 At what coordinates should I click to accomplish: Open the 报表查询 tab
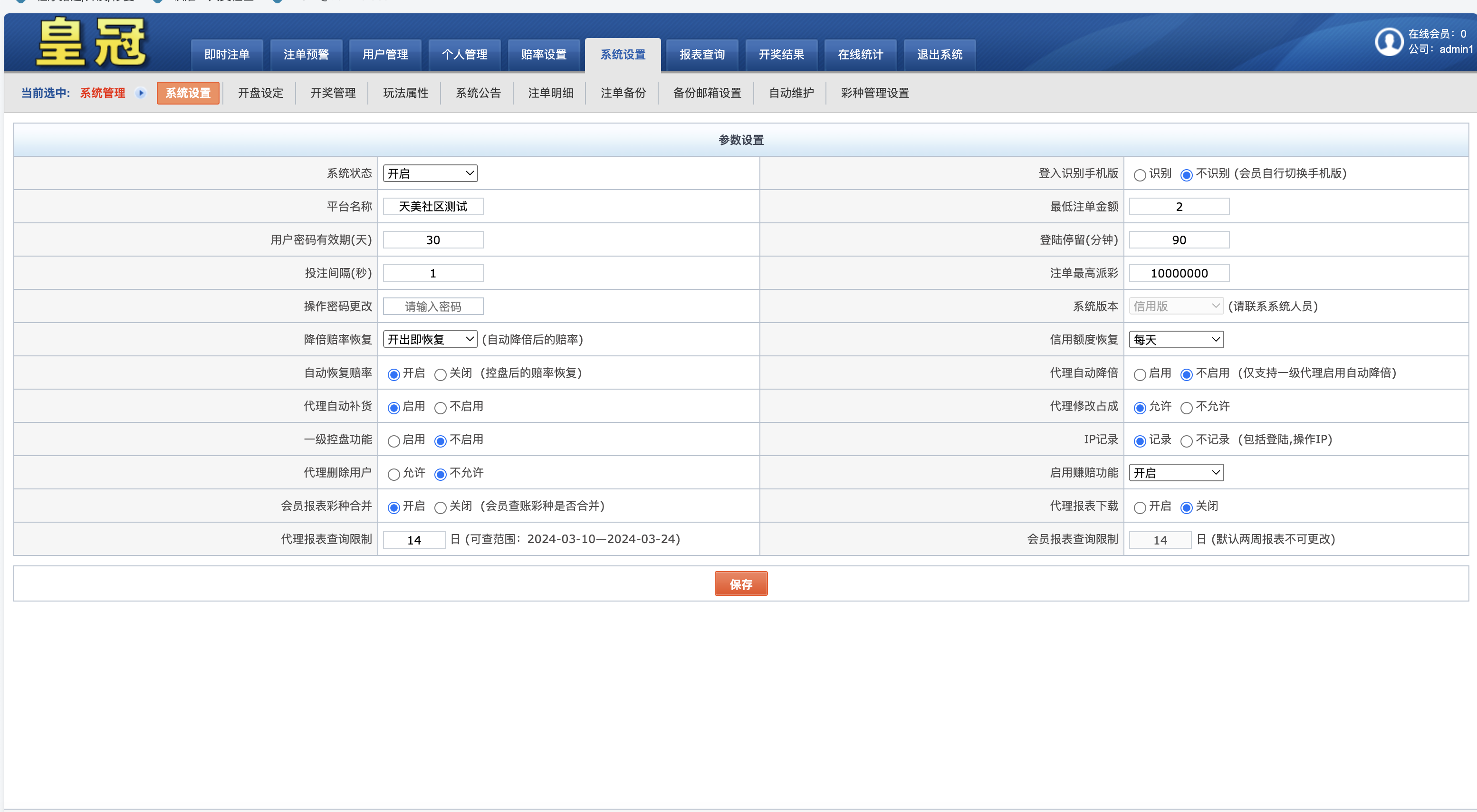tap(702, 55)
